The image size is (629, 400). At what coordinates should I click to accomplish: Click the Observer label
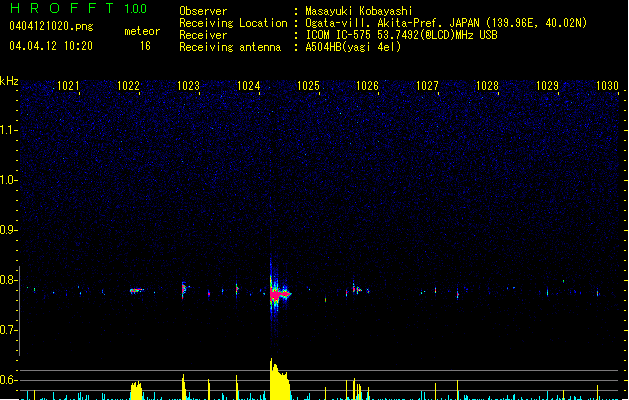pos(203,11)
